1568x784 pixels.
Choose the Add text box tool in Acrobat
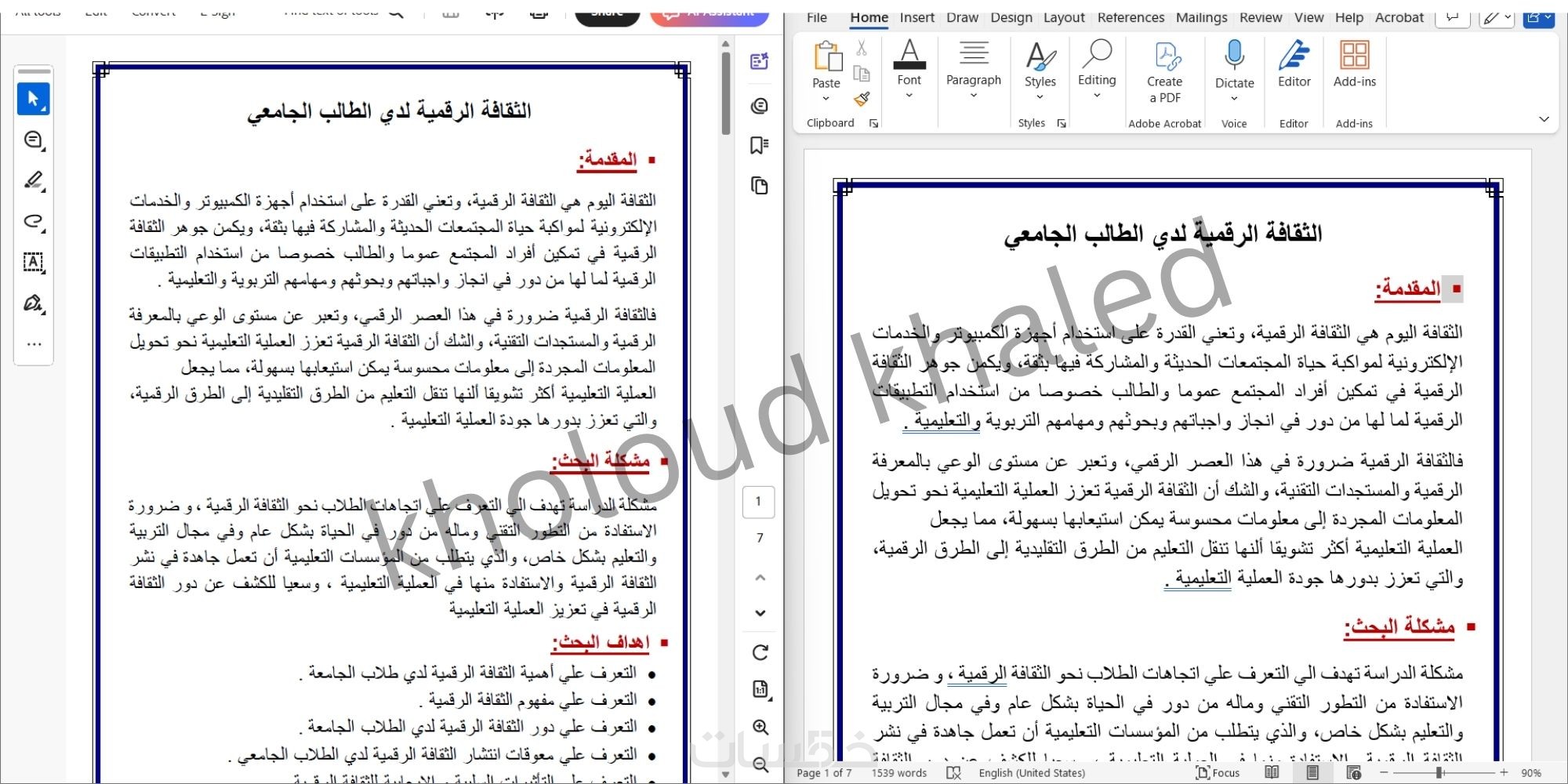click(33, 262)
